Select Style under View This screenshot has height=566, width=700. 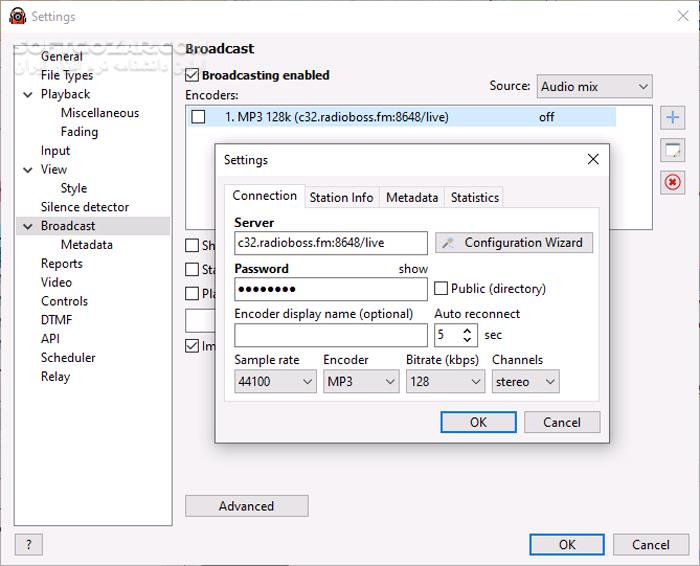pyautogui.click(x=74, y=188)
